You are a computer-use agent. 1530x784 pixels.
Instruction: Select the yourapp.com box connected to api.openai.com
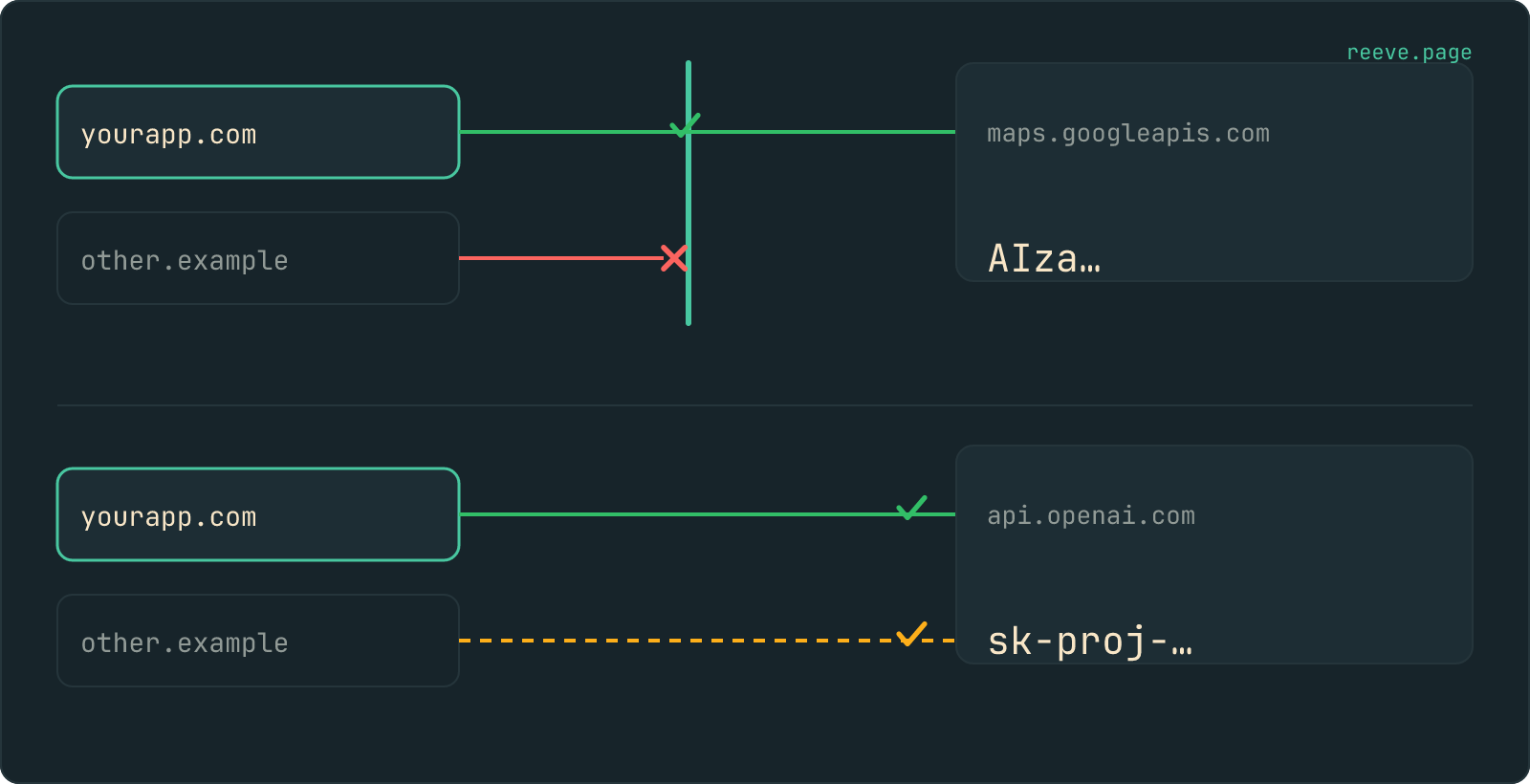[x=258, y=514]
